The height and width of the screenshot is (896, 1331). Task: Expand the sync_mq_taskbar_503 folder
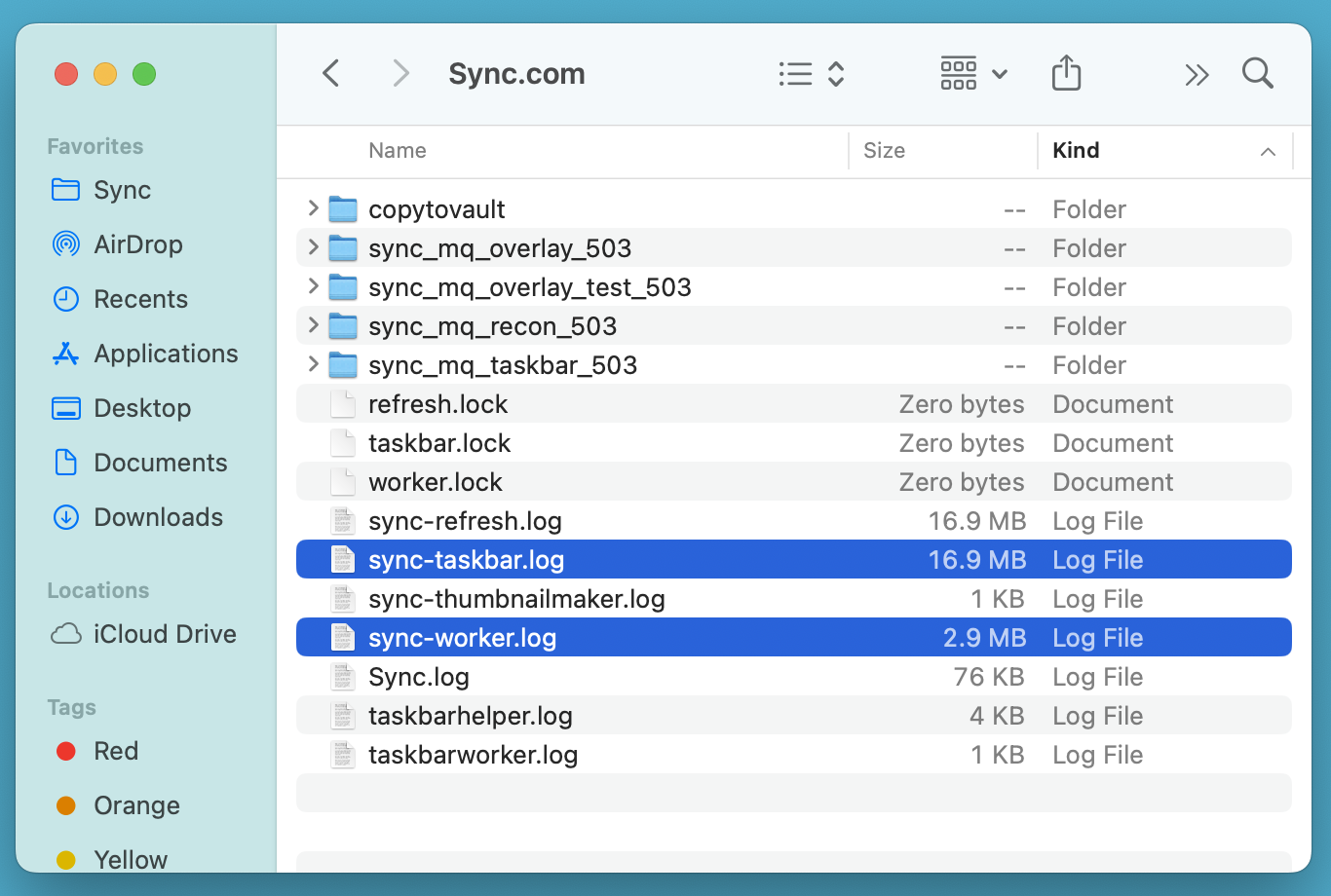(313, 364)
